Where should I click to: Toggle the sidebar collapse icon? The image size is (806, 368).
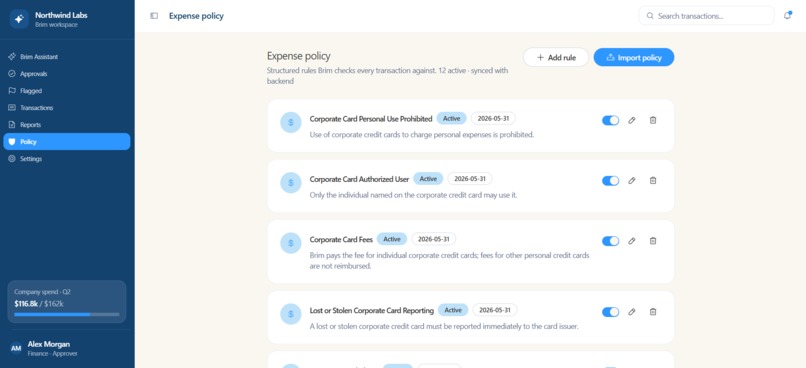(x=154, y=16)
